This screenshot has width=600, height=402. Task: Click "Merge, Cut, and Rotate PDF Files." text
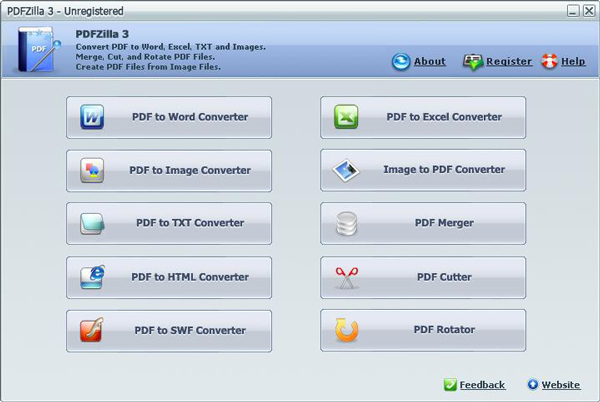[145, 57]
